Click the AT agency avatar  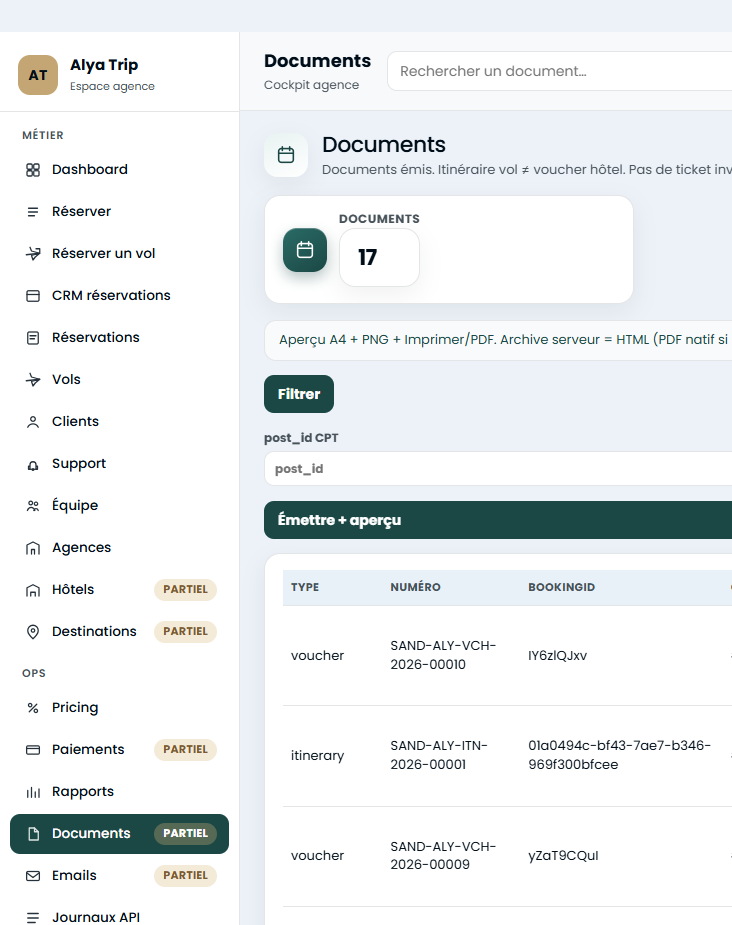pos(38,75)
